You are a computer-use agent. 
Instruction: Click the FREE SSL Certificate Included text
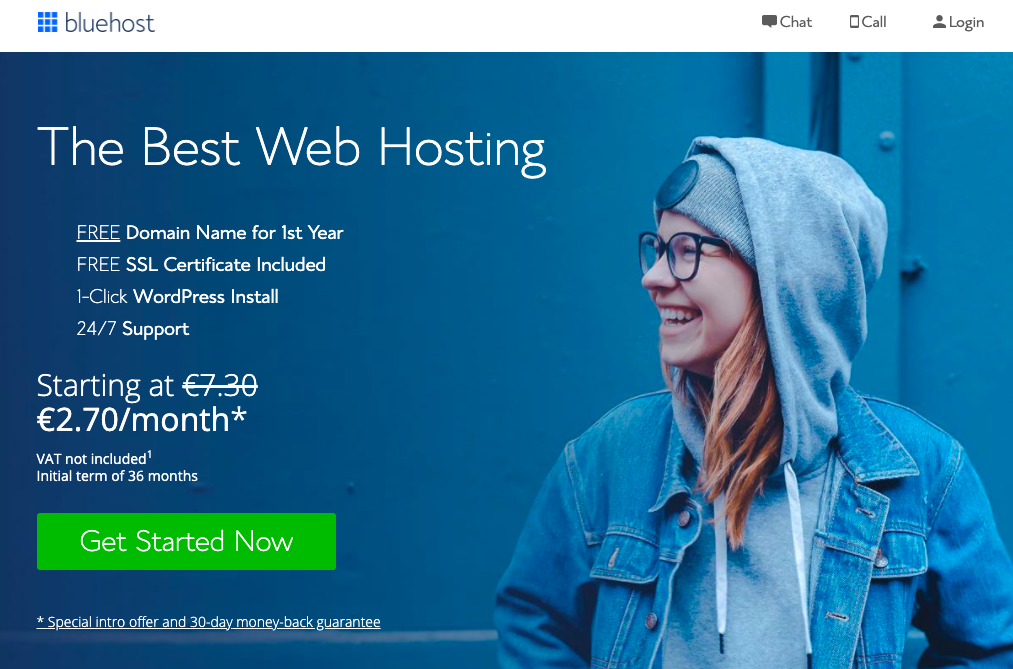pos(201,265)
